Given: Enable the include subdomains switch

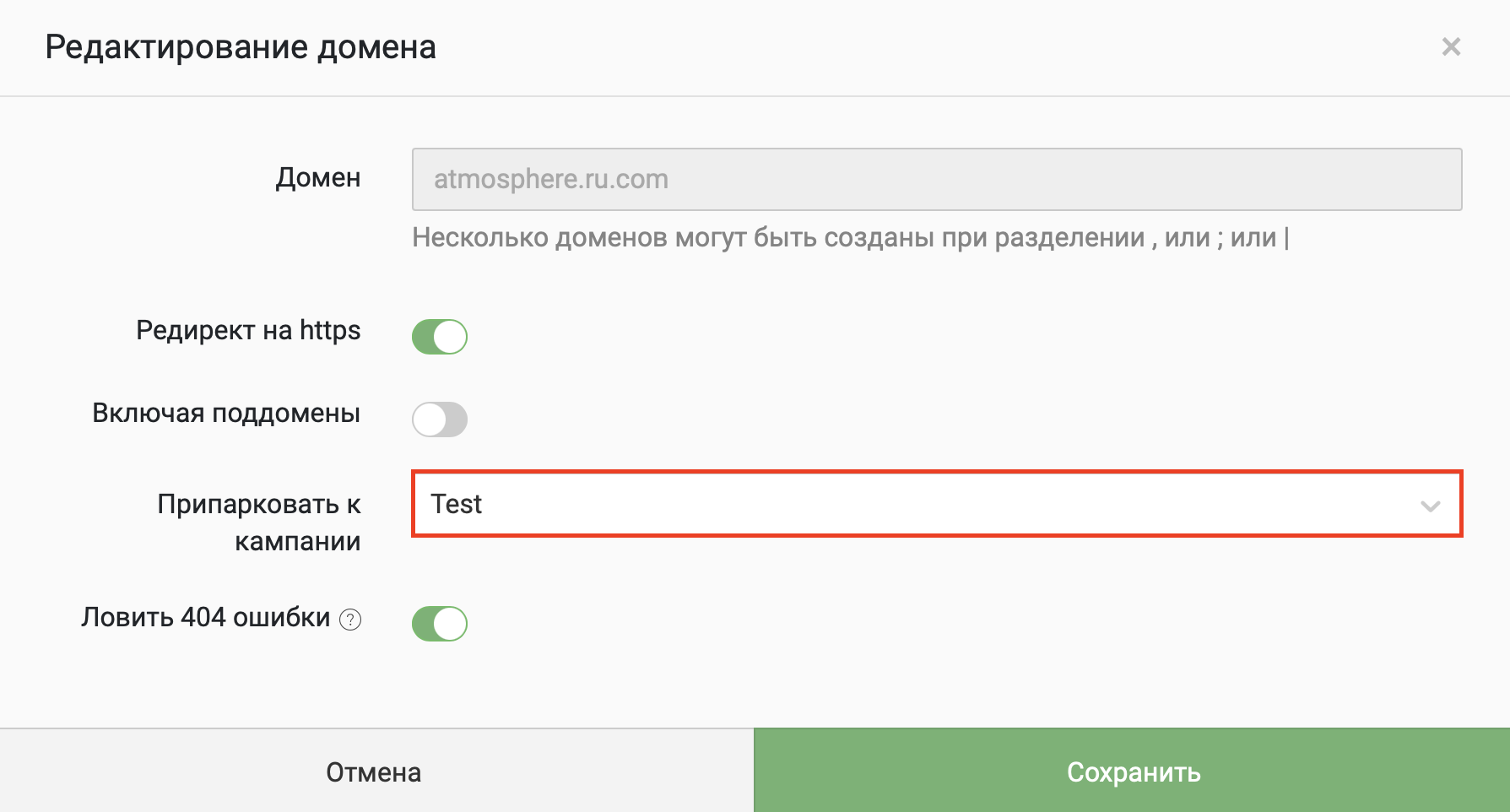Looking at the screenshot, I should 440,420.
